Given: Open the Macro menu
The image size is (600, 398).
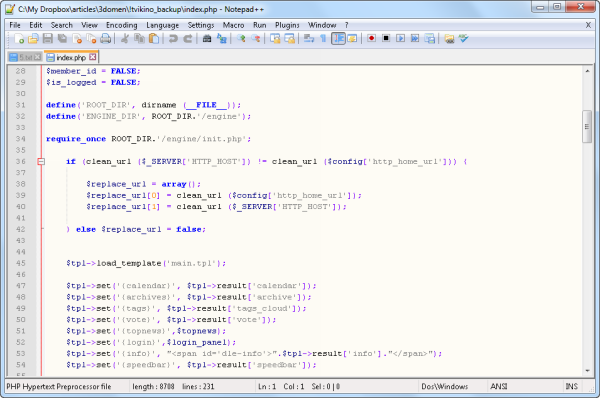Looking at the screenshot, I should (x=233, y=25).
